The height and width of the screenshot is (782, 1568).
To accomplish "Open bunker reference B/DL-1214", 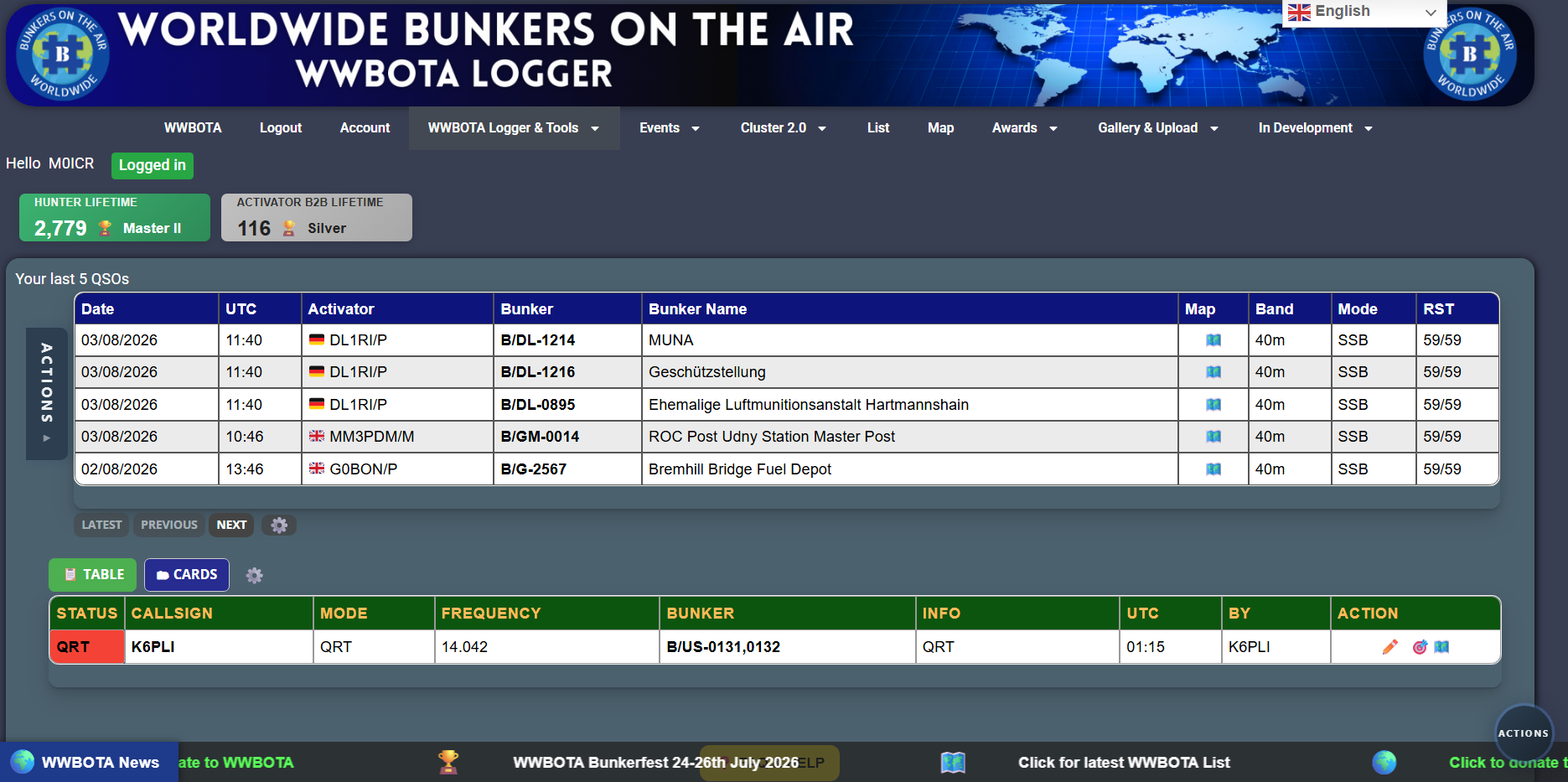I will coord(538,340).
